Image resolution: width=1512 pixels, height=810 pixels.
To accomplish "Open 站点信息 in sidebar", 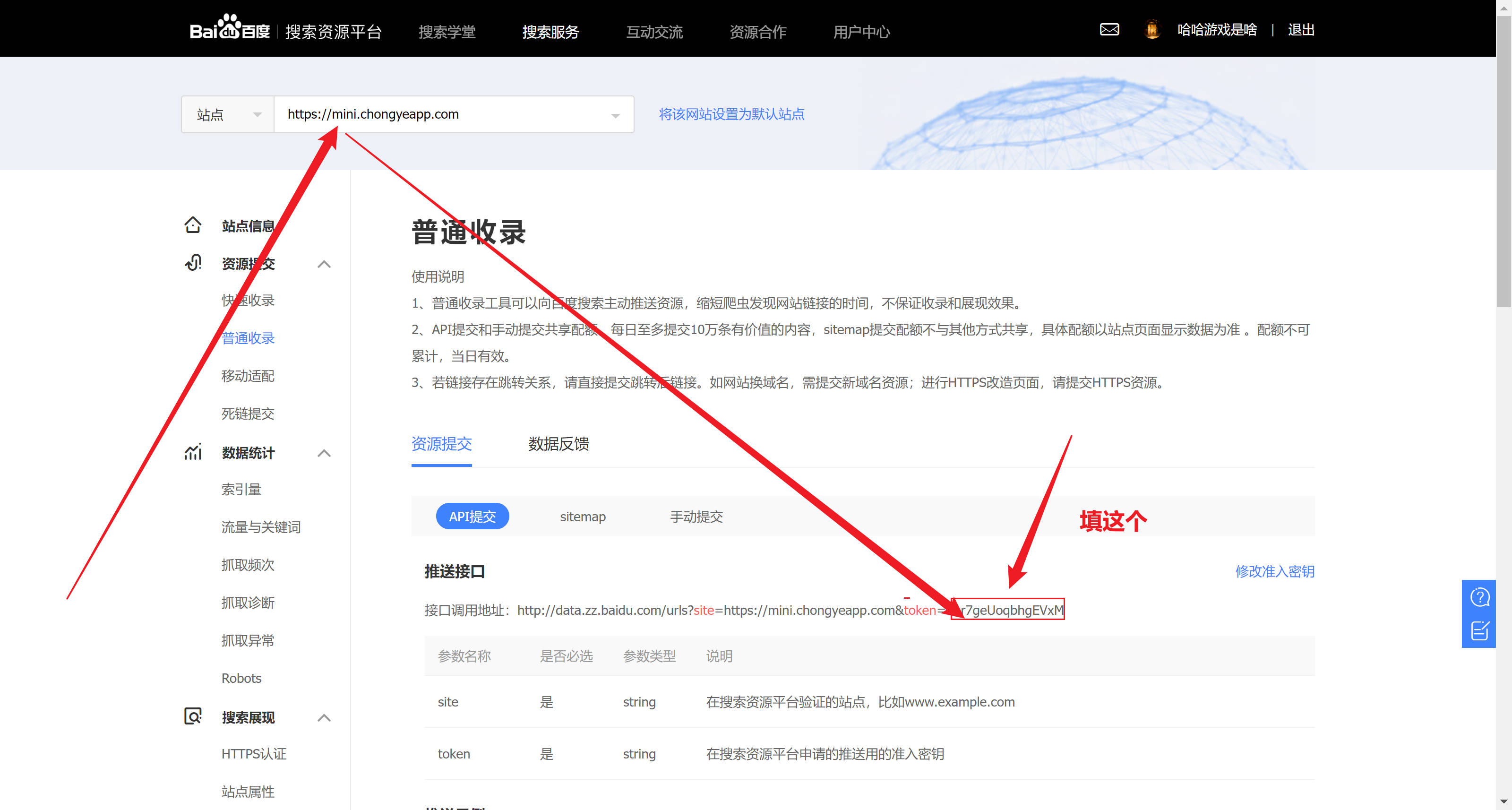I will [x=248, y=226].
